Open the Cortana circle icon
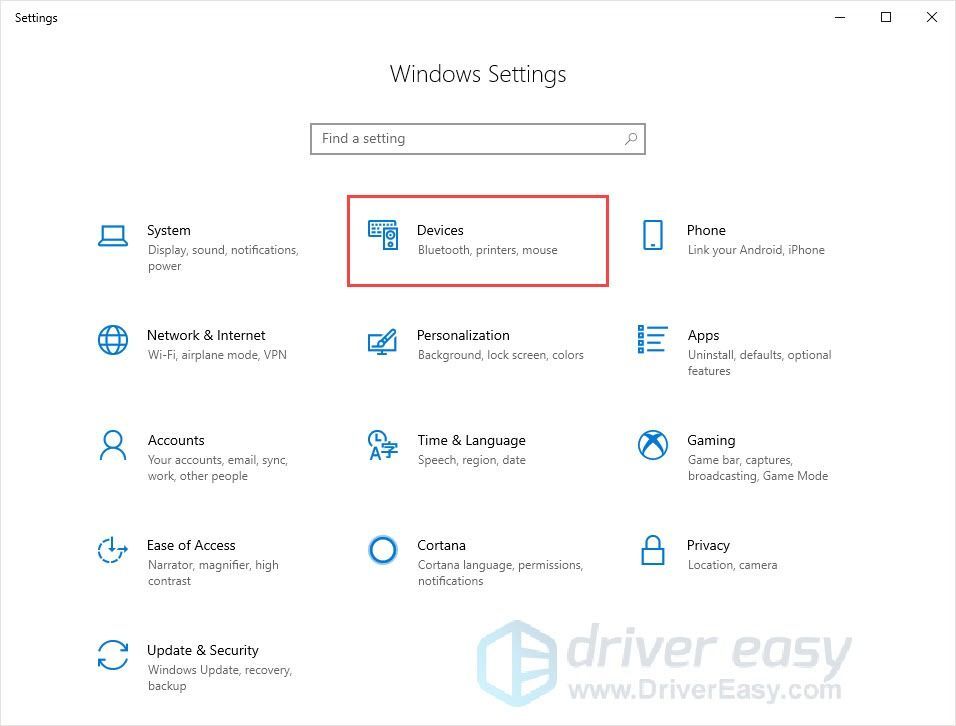Viewport: 956px width, 726px height. [x=383, y=550]
